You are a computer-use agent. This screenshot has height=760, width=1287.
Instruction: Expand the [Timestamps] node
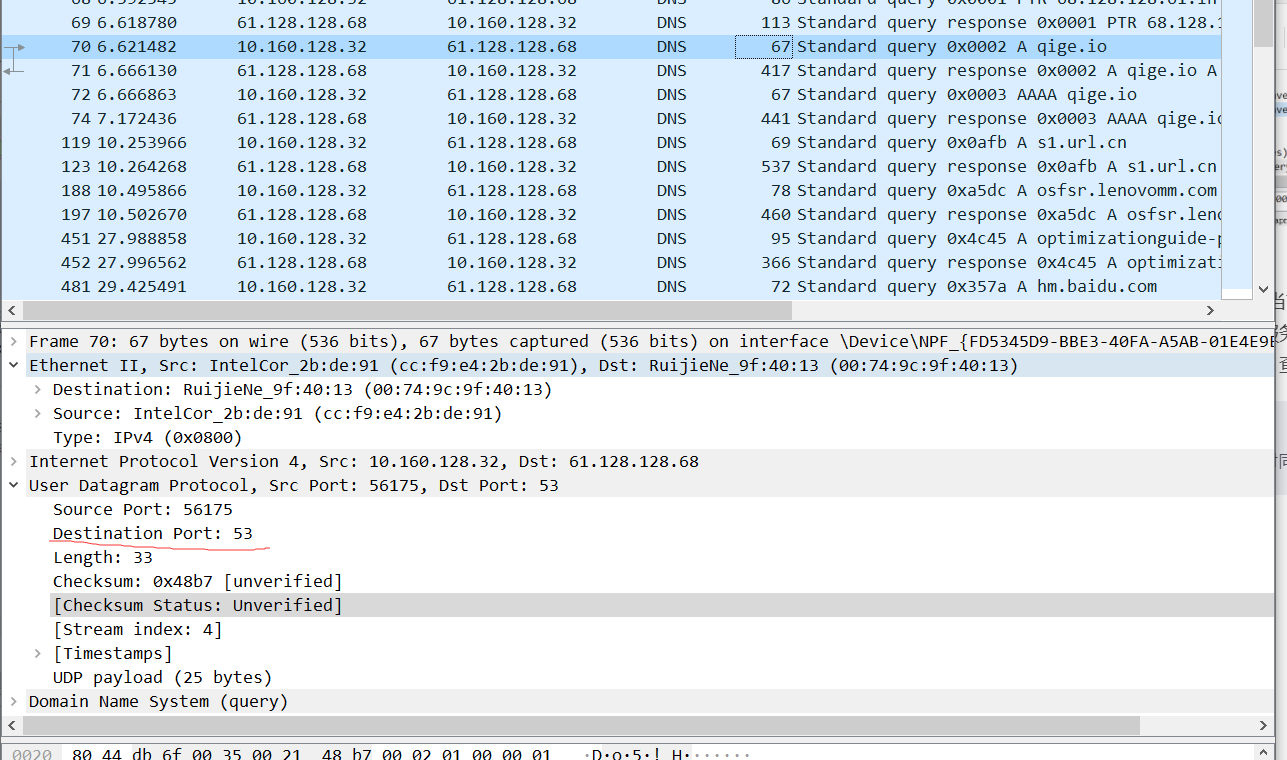37,654
